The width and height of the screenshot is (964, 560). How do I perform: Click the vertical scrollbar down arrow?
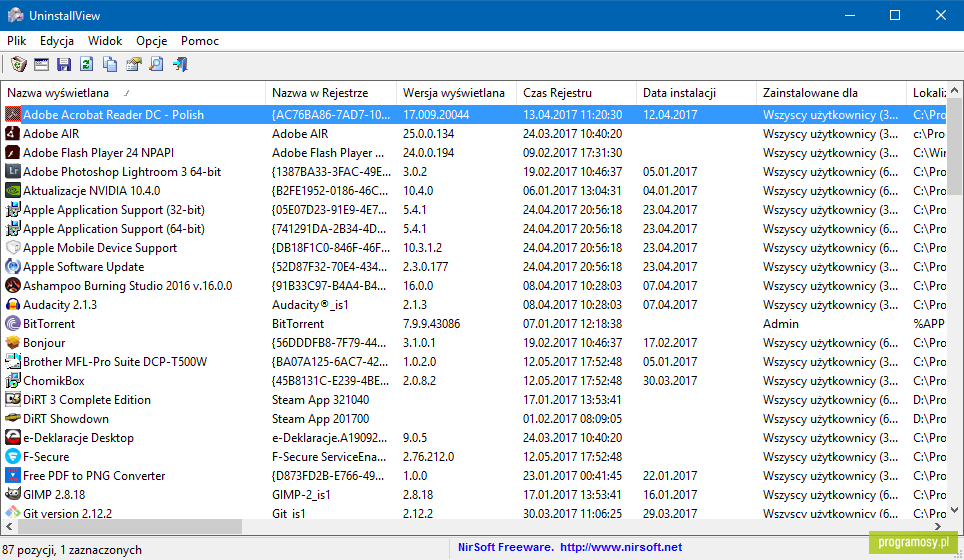(954, 510)
